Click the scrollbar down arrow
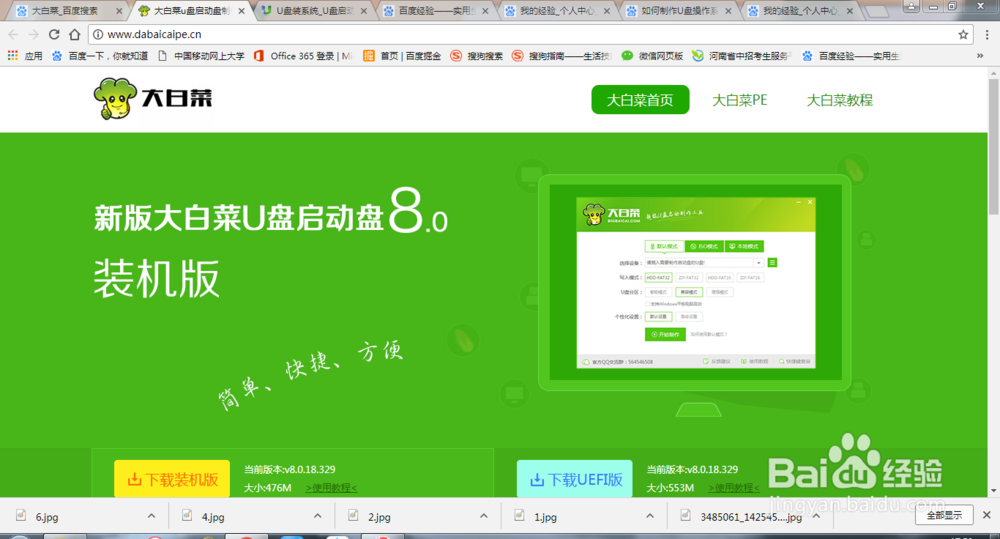The image size is (1000, 539). (994, 491)
